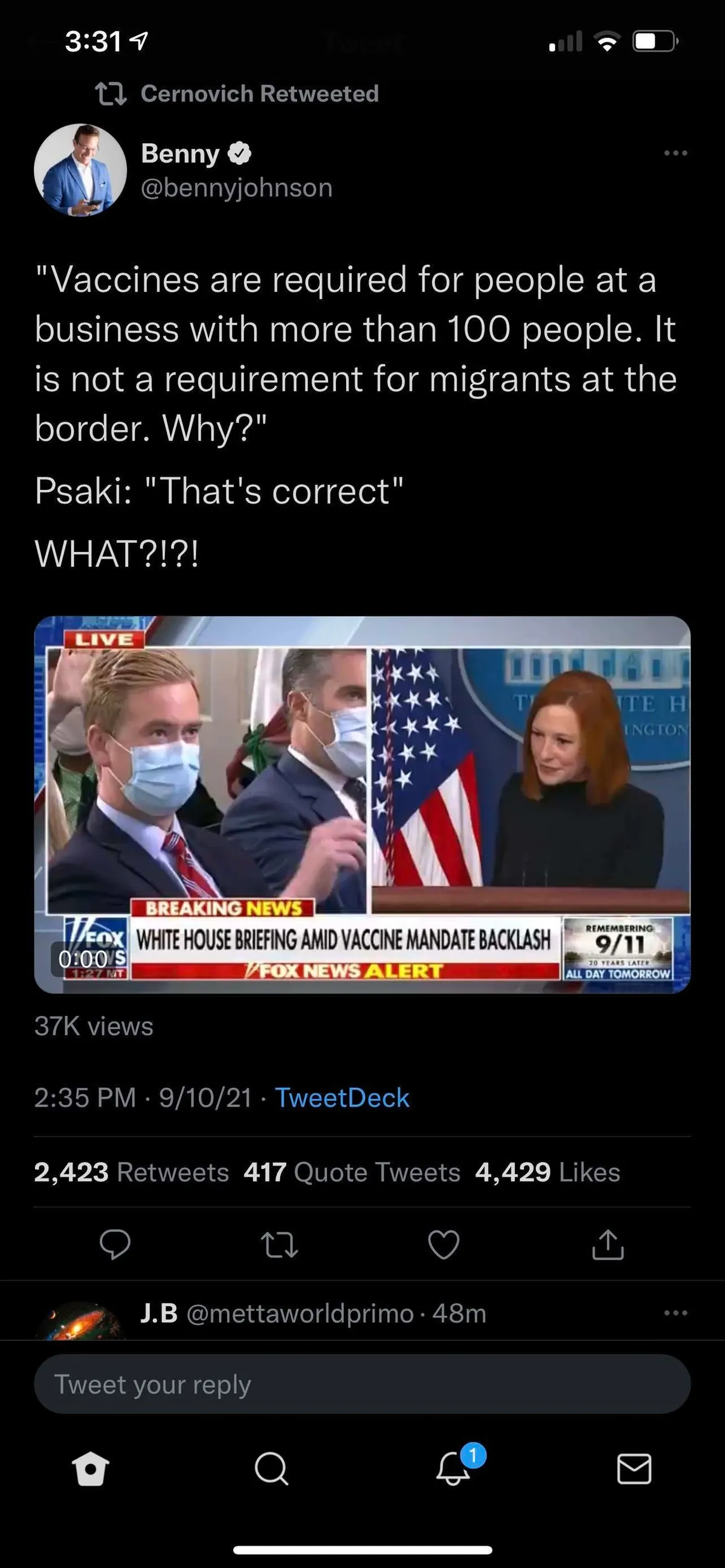
Task: Like the tweet with the heart icon
Action: click(x=444, y=1244)
